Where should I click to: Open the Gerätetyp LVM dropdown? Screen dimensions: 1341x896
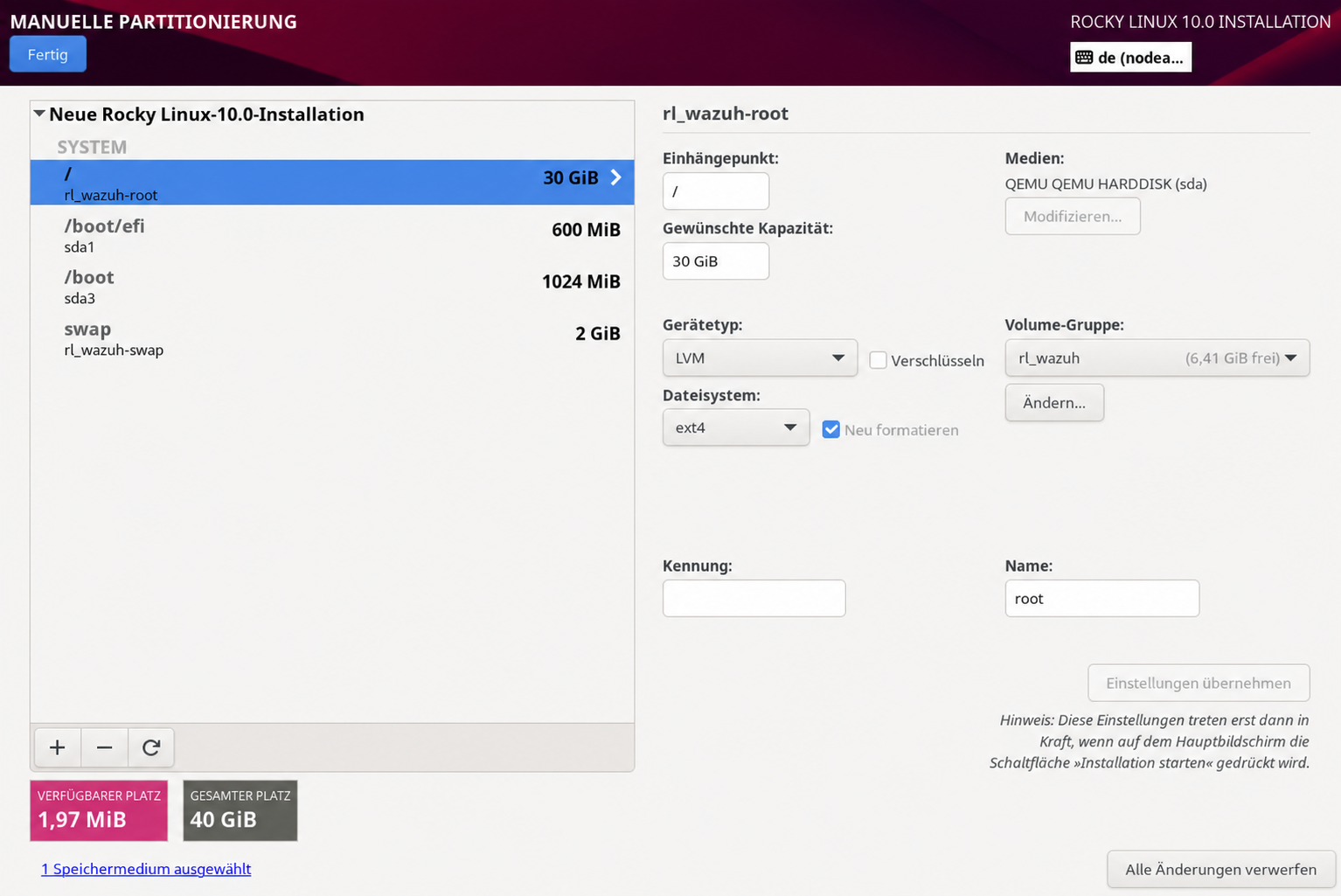click(x=760, y=358)
